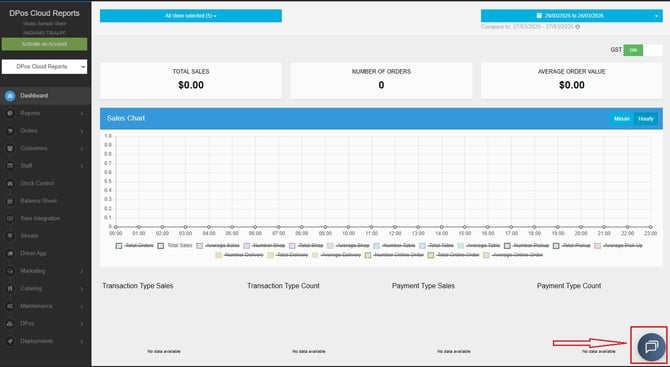Image resolution: width=670 pixels, height=367 pixels.
Task: Click the Customers people icon
Action: (10, 148)
